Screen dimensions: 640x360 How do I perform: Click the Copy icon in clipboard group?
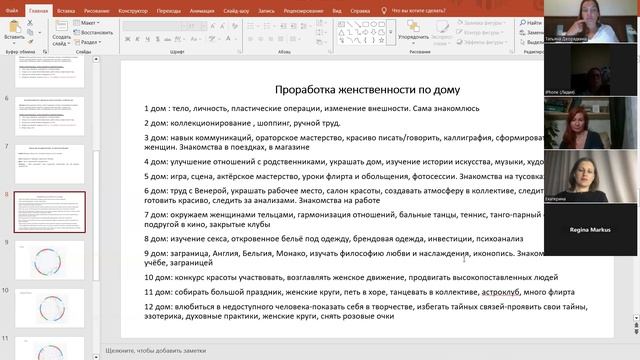[30, 32]
